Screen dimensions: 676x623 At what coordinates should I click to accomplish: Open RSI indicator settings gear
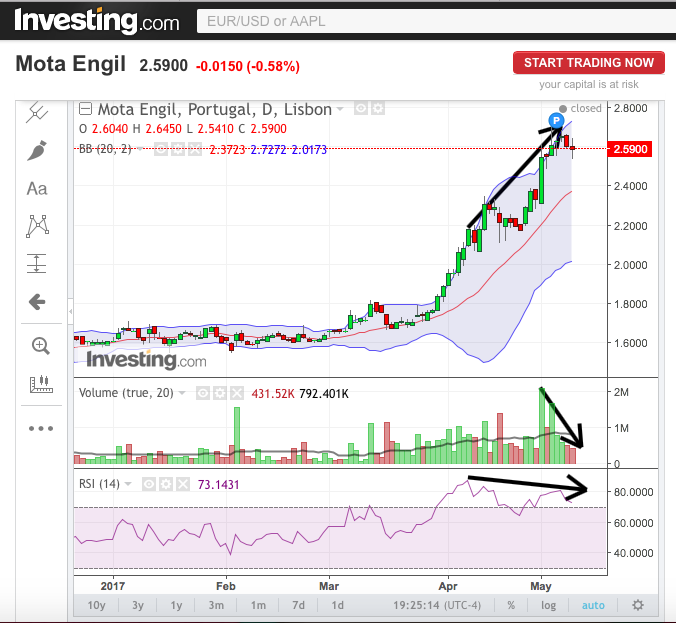(166, 484)
